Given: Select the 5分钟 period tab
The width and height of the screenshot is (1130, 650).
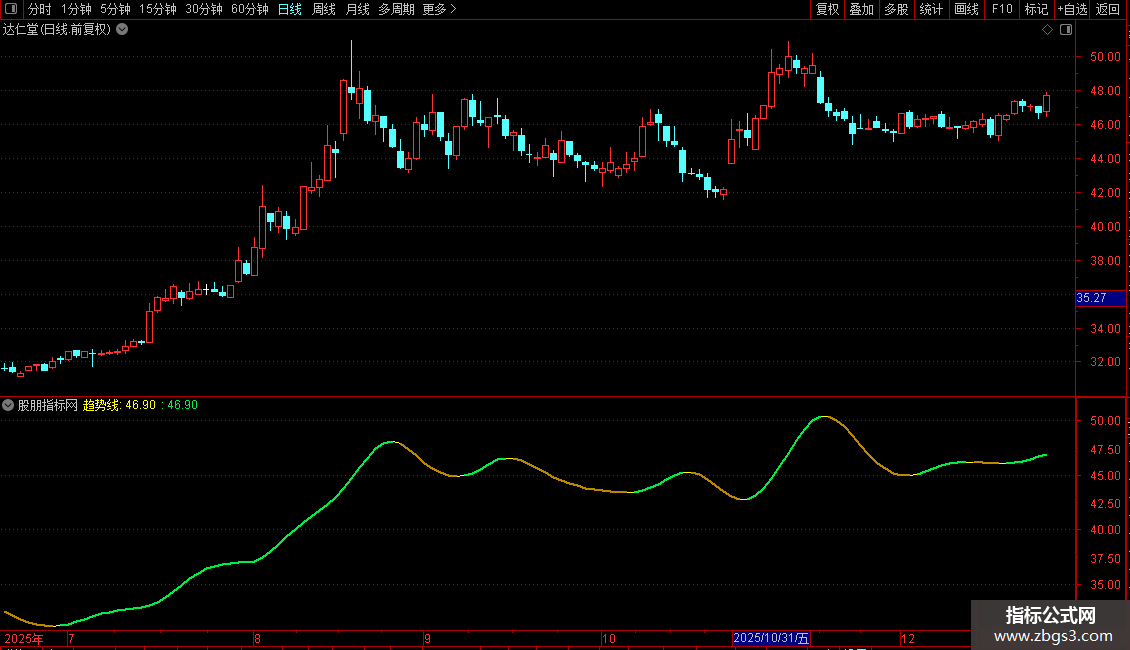Looking at the screenshot, I should 115,9.
